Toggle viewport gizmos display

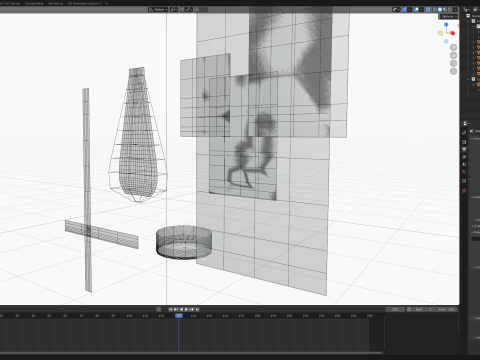pyautogui.click(x=404, y=9)
